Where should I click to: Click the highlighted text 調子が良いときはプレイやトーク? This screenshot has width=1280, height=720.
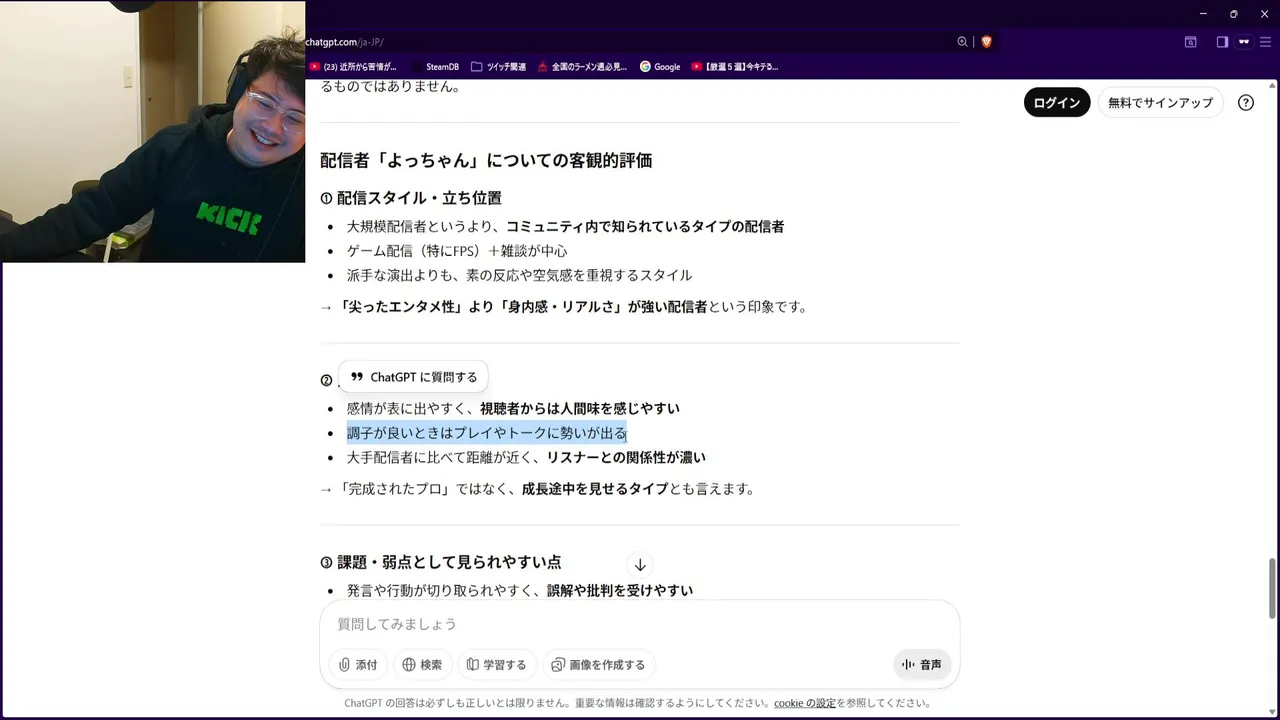click(487, 433)
